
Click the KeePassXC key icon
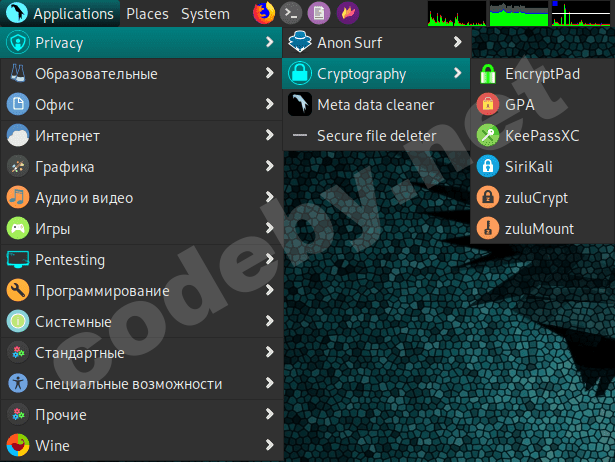tap(488, 135)
